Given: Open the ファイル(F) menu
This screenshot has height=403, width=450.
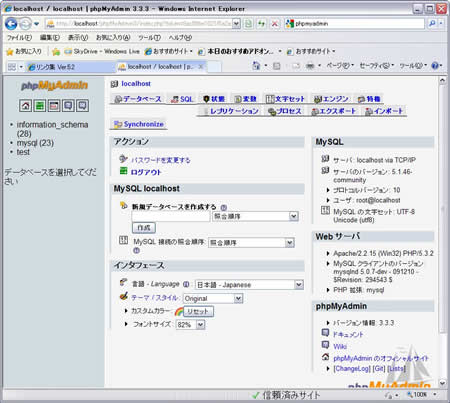Looking at the screenshot, I should click(x=19, y=38).
